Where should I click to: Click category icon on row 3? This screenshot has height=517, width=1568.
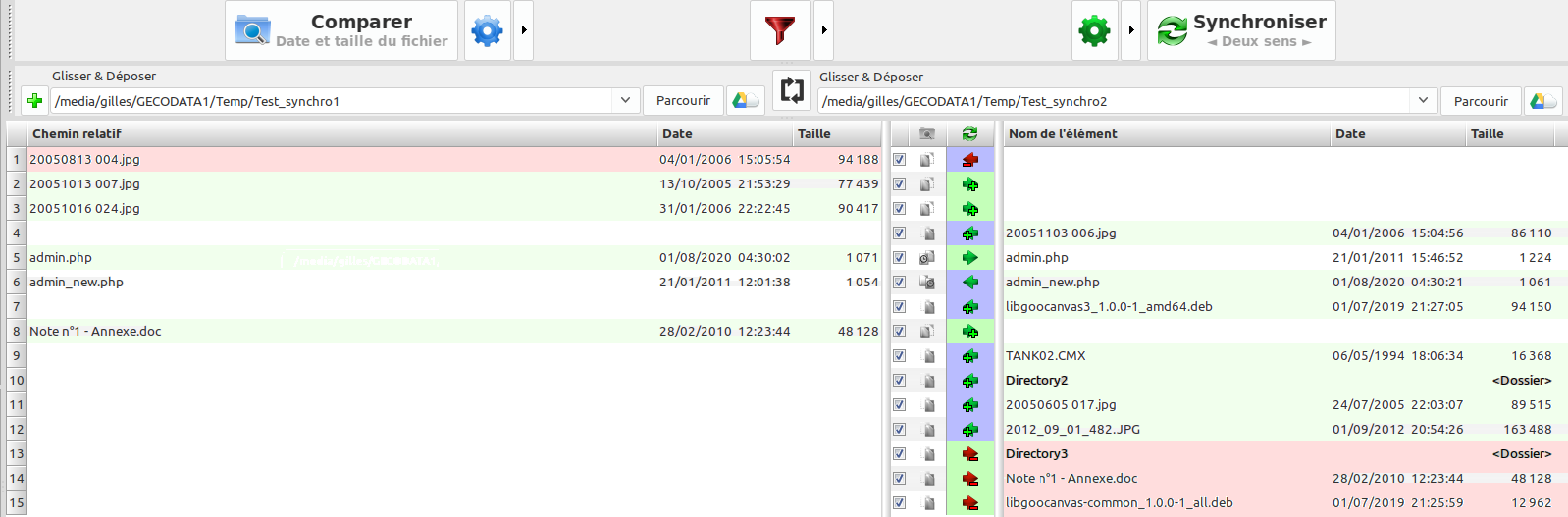(x=927, y=208)
